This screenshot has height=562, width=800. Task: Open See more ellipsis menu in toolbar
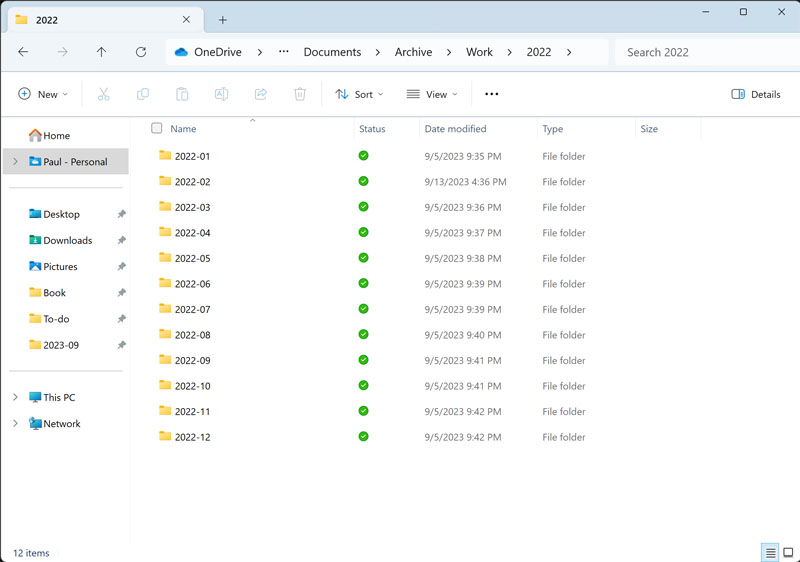coord(491,94)
